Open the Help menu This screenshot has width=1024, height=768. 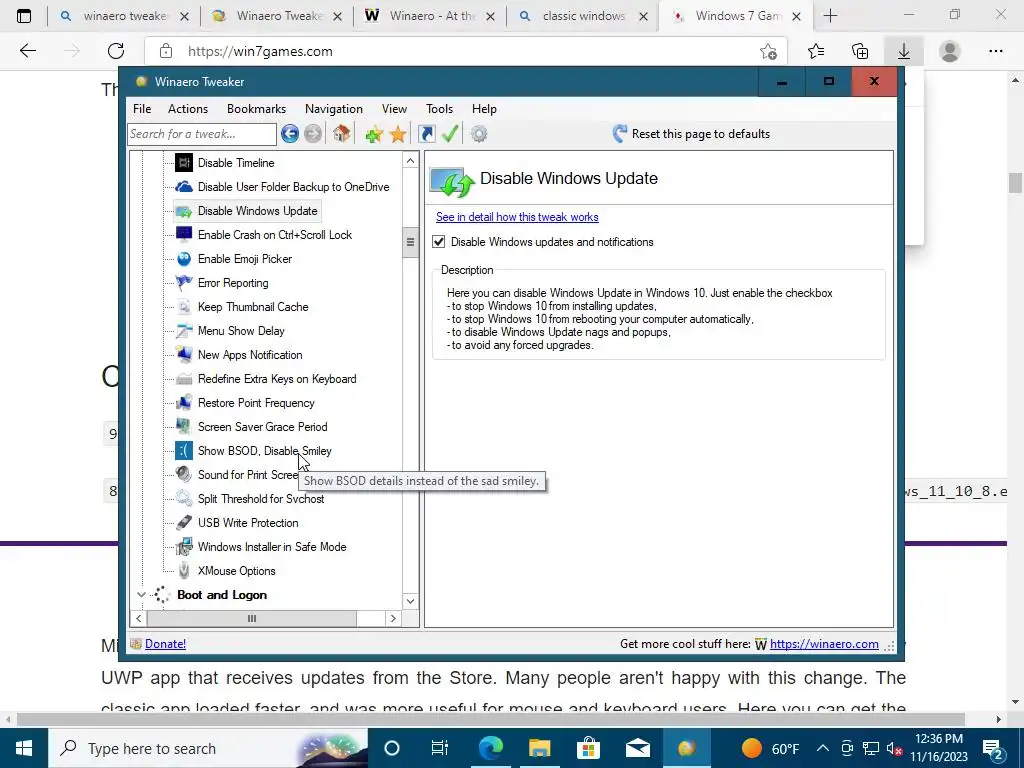(x=484, y=109)
